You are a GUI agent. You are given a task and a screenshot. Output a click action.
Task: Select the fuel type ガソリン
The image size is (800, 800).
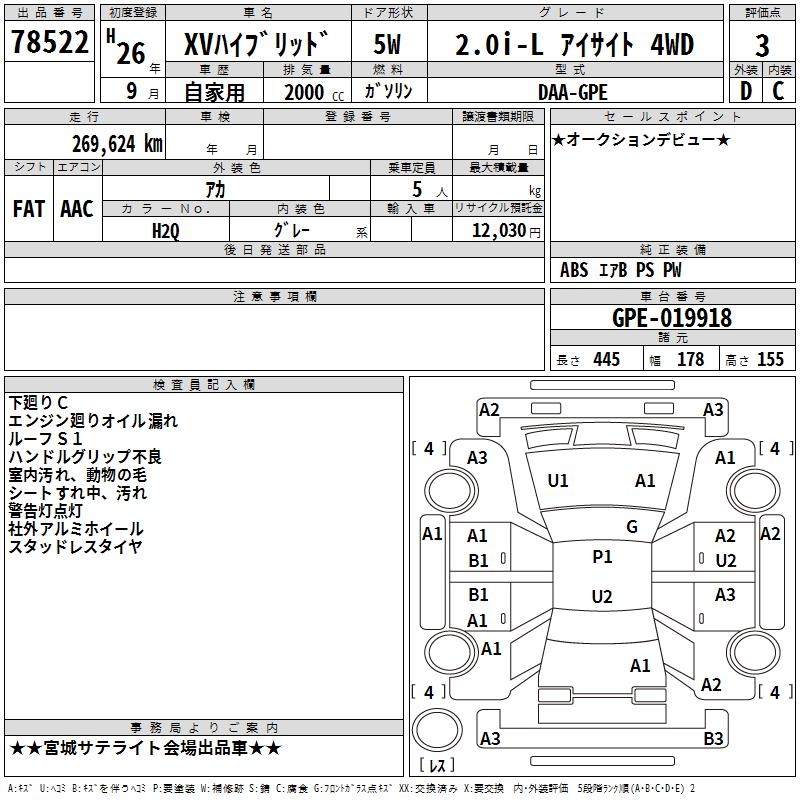coord(388,91)
